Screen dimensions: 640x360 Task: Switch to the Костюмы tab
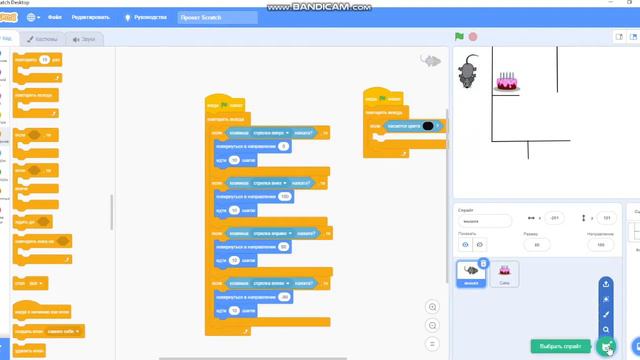click(x=42, y=39)
